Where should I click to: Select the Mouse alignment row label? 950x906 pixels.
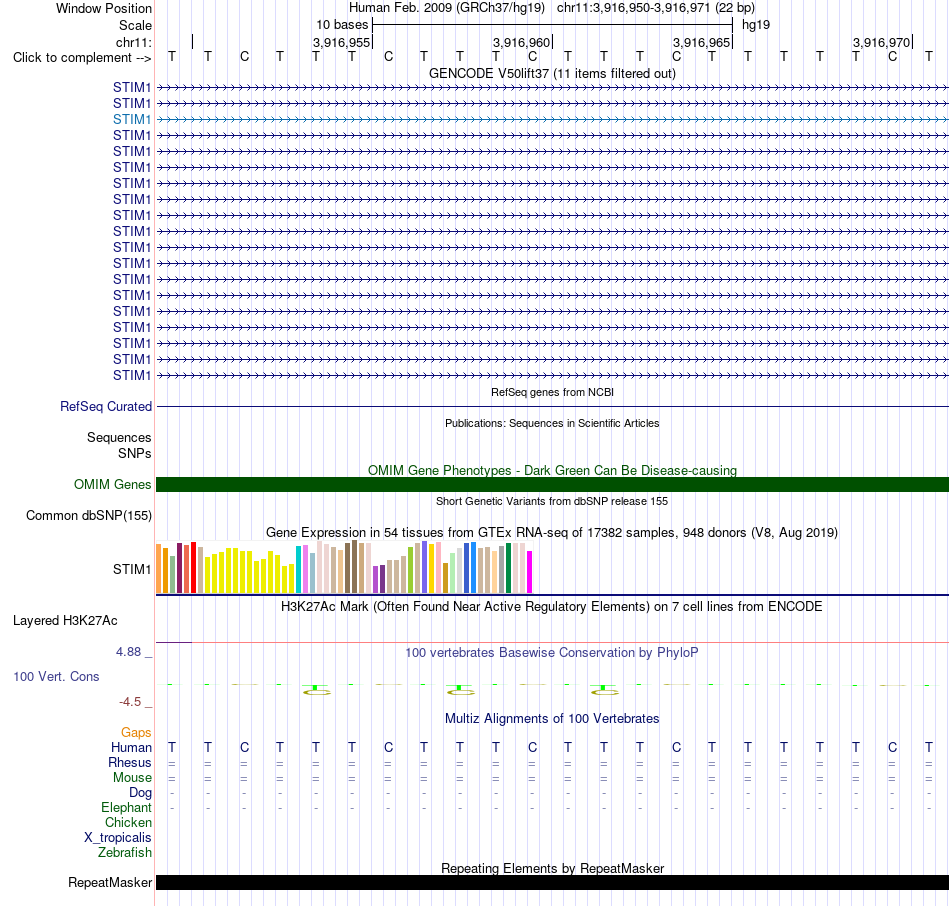[132, 778]
